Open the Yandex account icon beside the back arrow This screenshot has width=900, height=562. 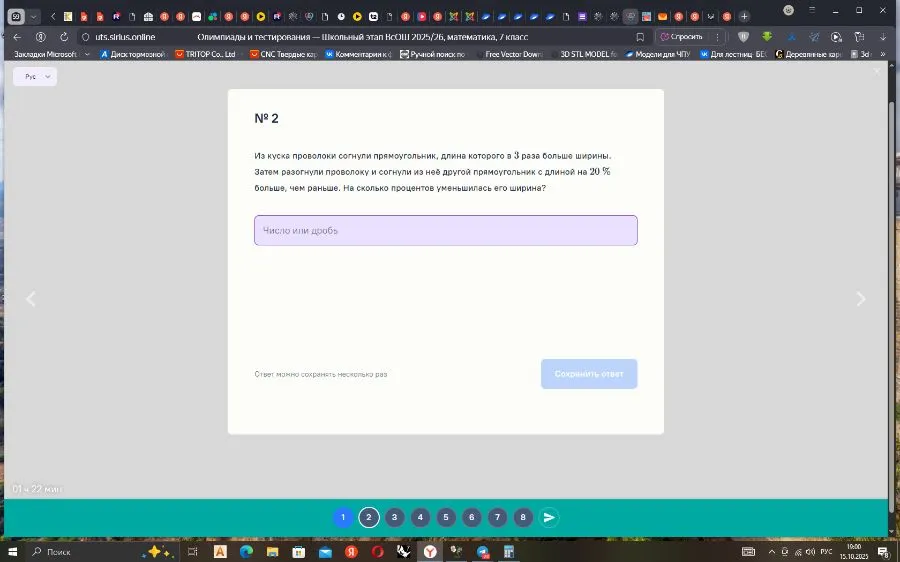pos(41,37)
